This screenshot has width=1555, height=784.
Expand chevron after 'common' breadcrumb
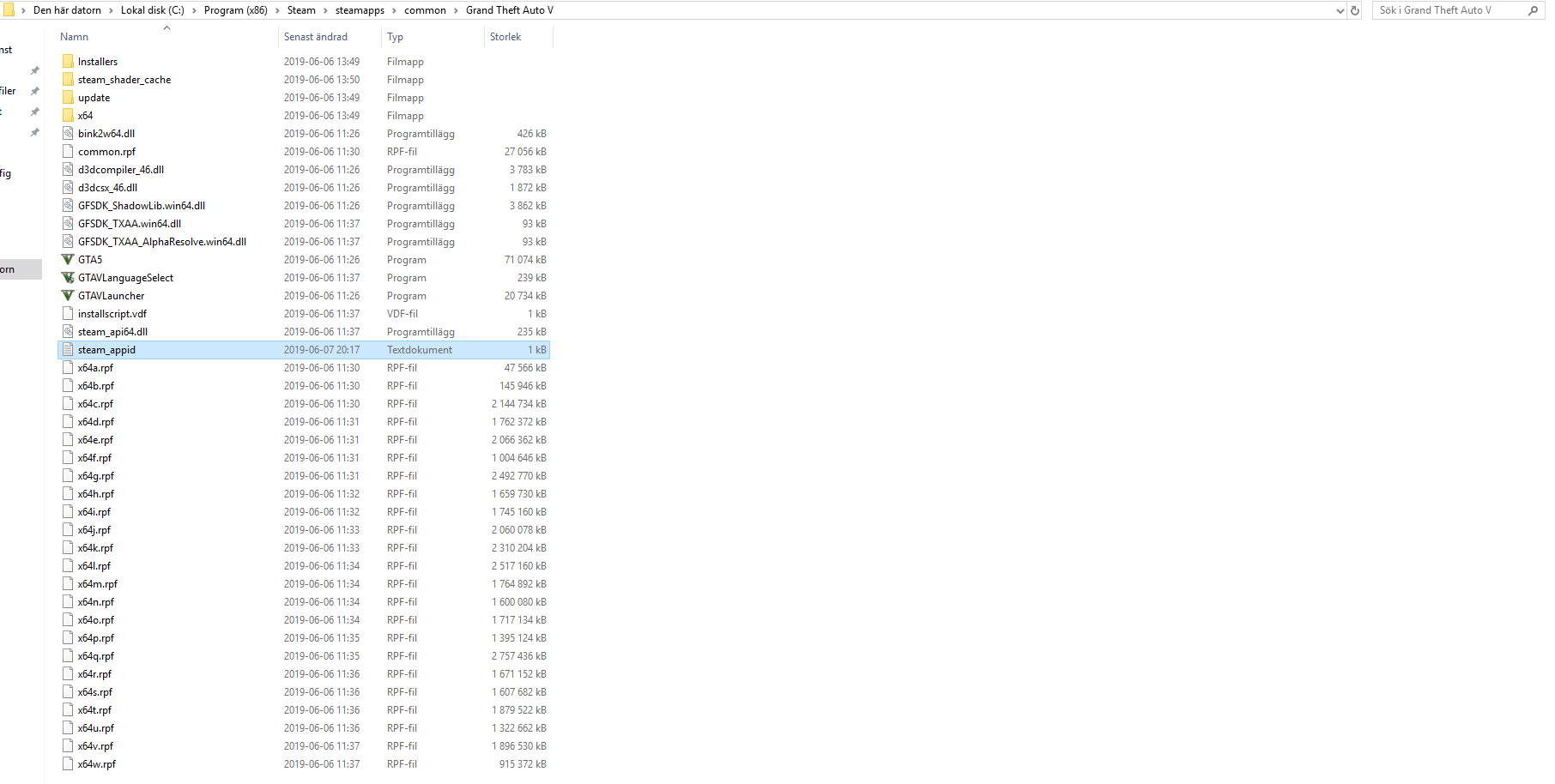point(456,10)
